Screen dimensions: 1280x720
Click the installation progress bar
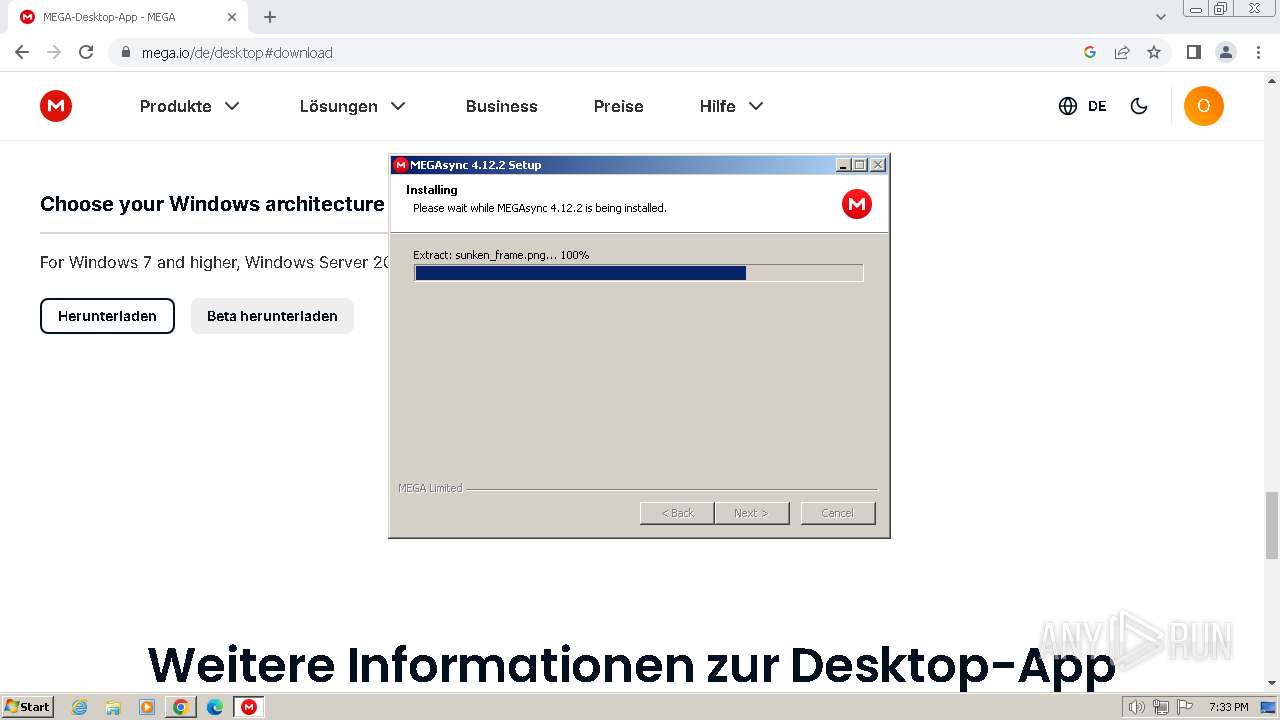(638, 273)
